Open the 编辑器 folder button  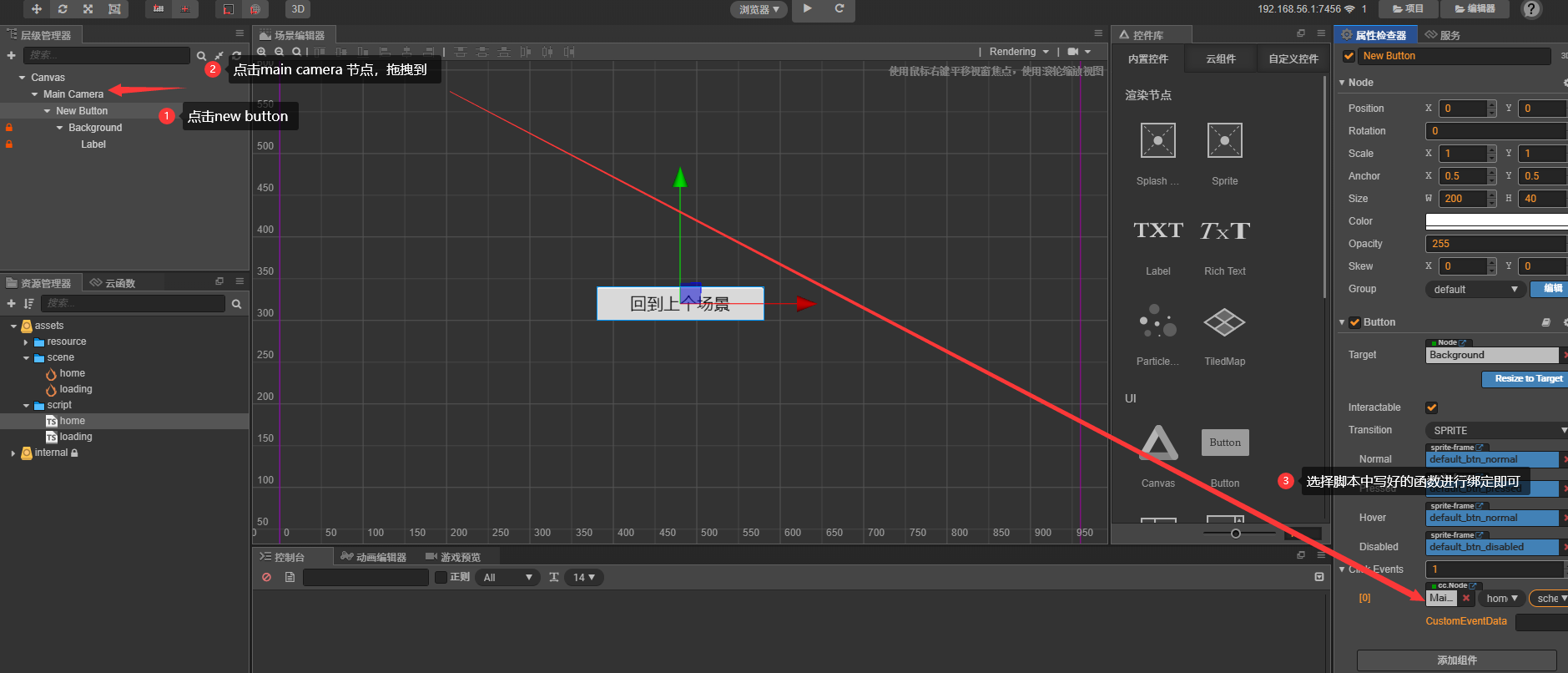click(1475, 9)
